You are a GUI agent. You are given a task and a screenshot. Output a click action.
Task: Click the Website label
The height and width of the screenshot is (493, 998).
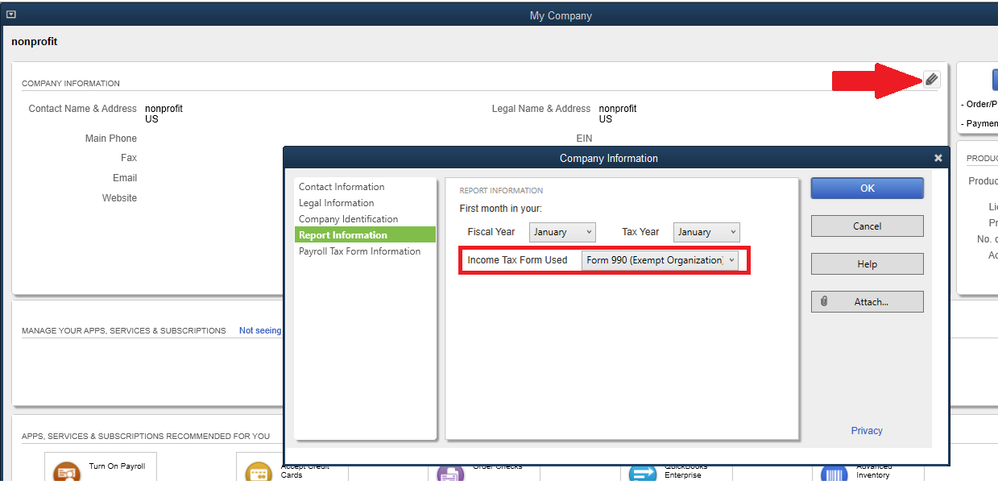120,198
